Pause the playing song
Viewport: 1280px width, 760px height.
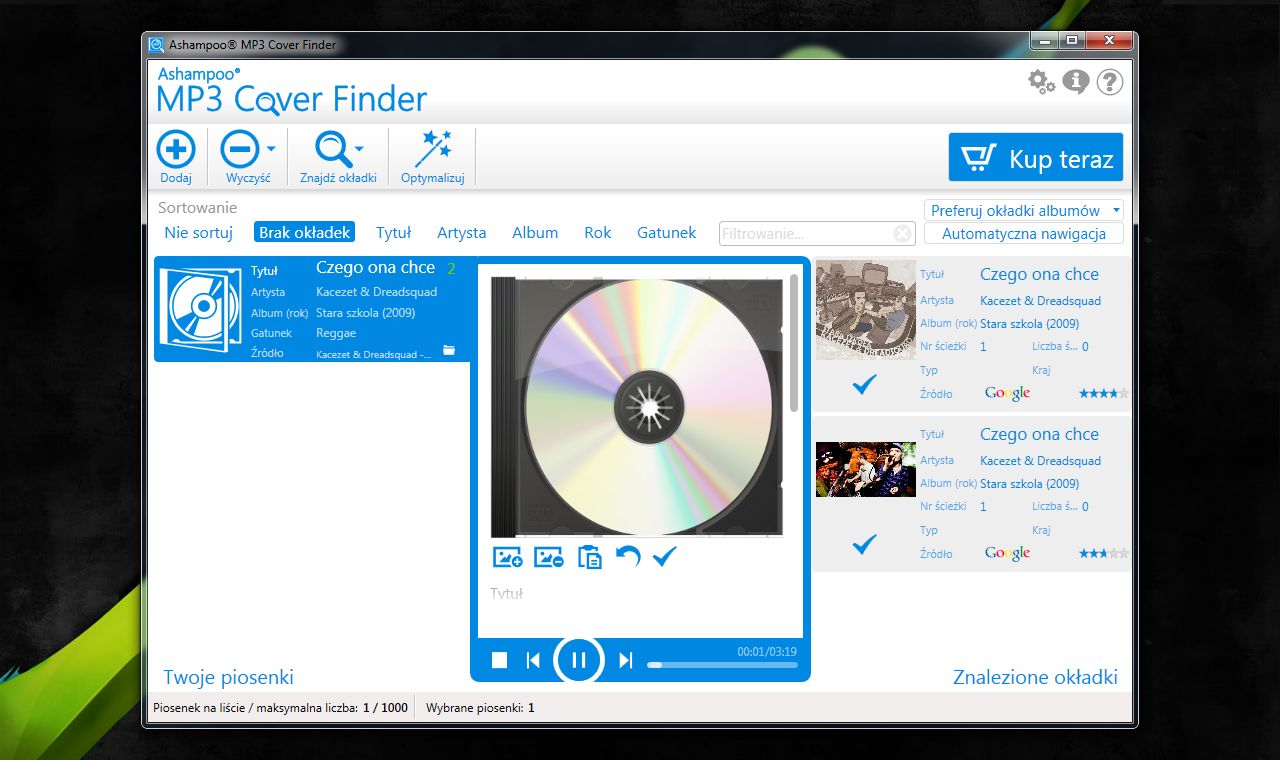(579, 660)
